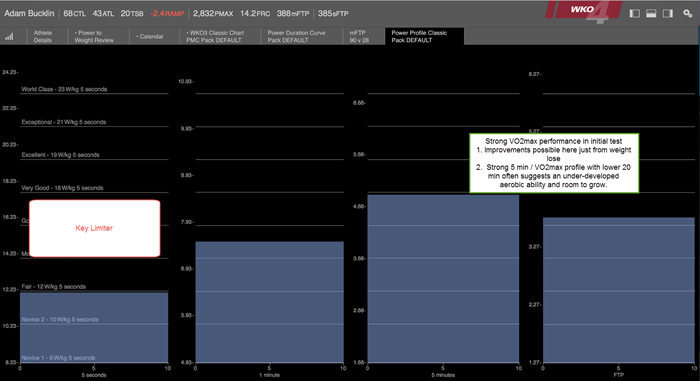Toggle the bottom panel layout icon
Image resolution: width=700 pixels, height=381 pixels.
click(x=651, y=13)
